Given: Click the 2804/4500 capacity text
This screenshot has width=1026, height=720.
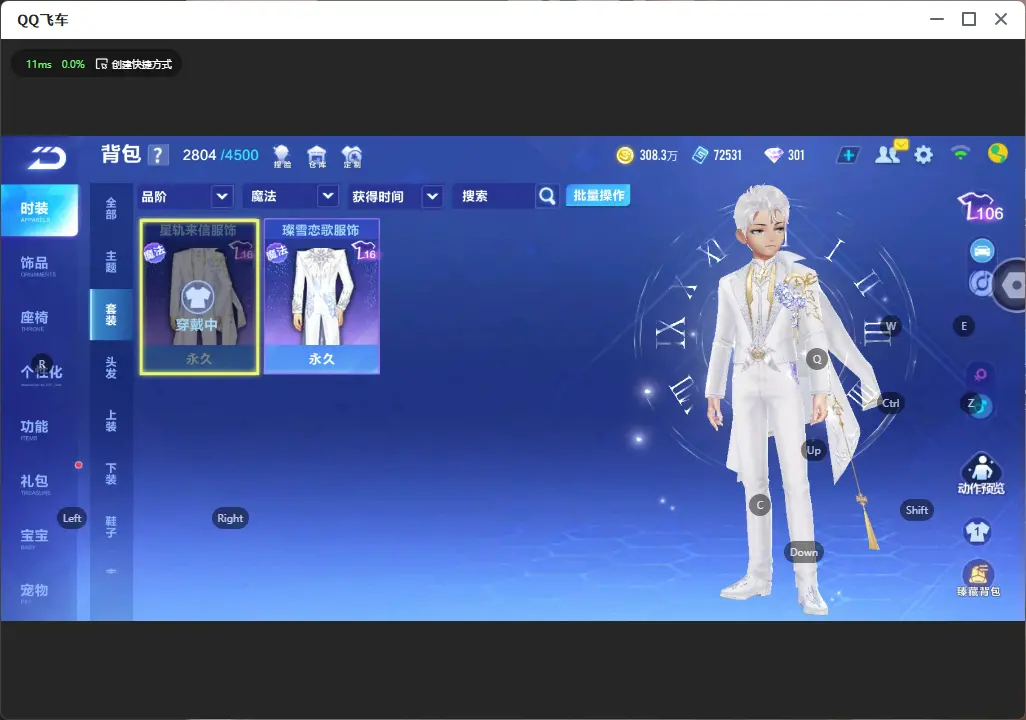Looking at the screenshot, I should (221, 155).
